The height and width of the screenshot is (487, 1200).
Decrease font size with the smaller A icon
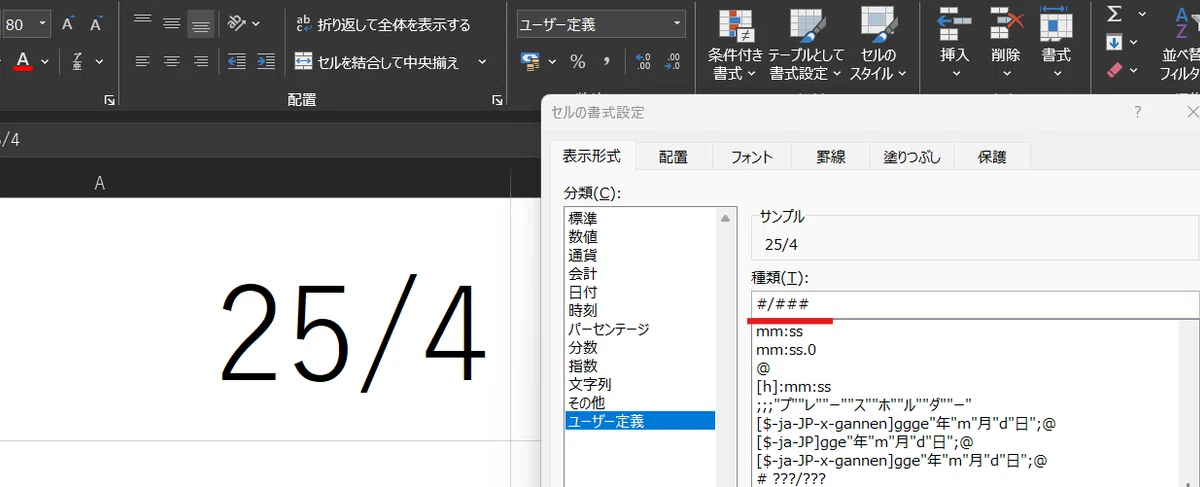coord(96,23)
